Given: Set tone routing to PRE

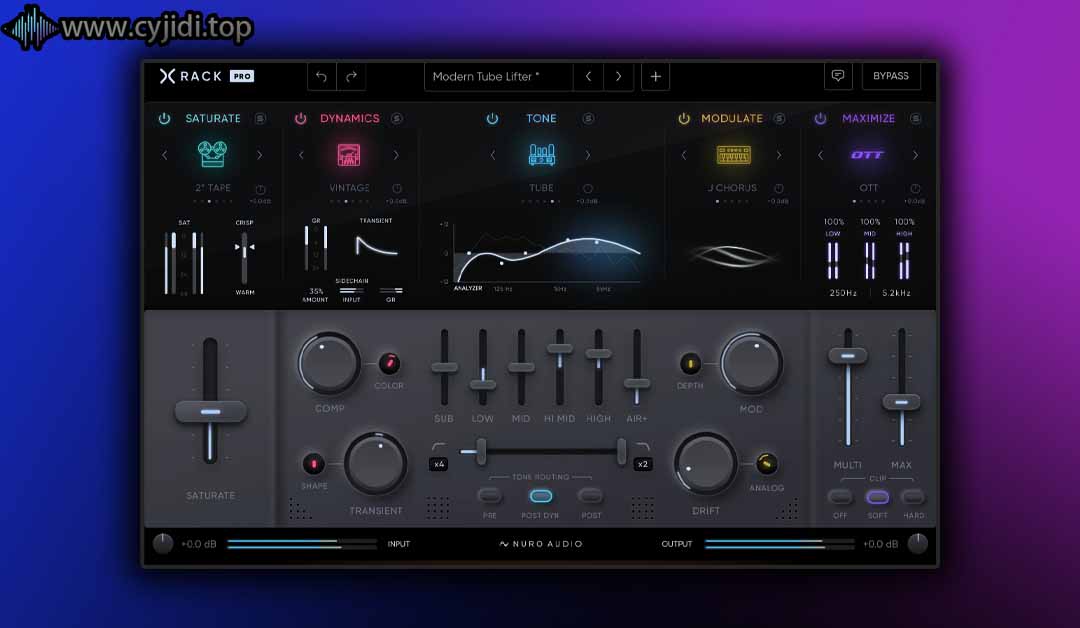Looking at the screenshot, I should (x=490, y=495).
